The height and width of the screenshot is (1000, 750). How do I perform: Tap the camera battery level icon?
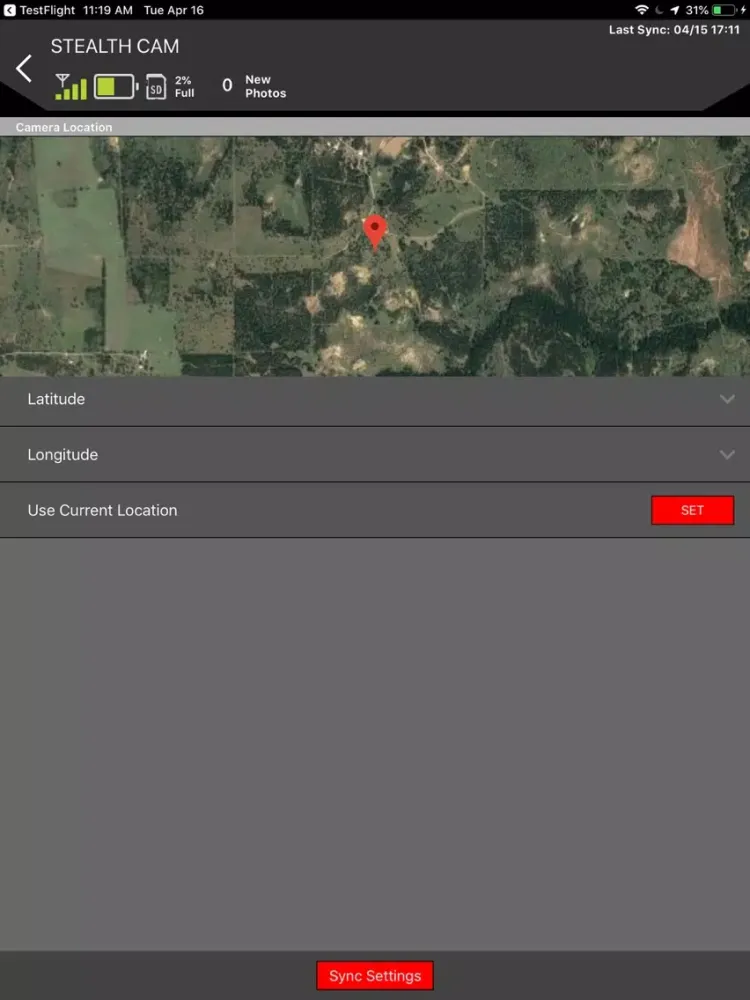point(116,87)
